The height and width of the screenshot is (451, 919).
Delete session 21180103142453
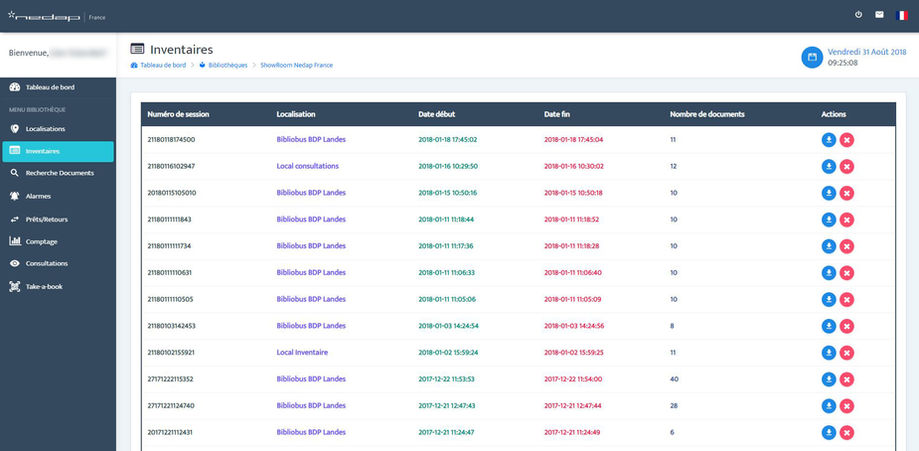(846, 326)
